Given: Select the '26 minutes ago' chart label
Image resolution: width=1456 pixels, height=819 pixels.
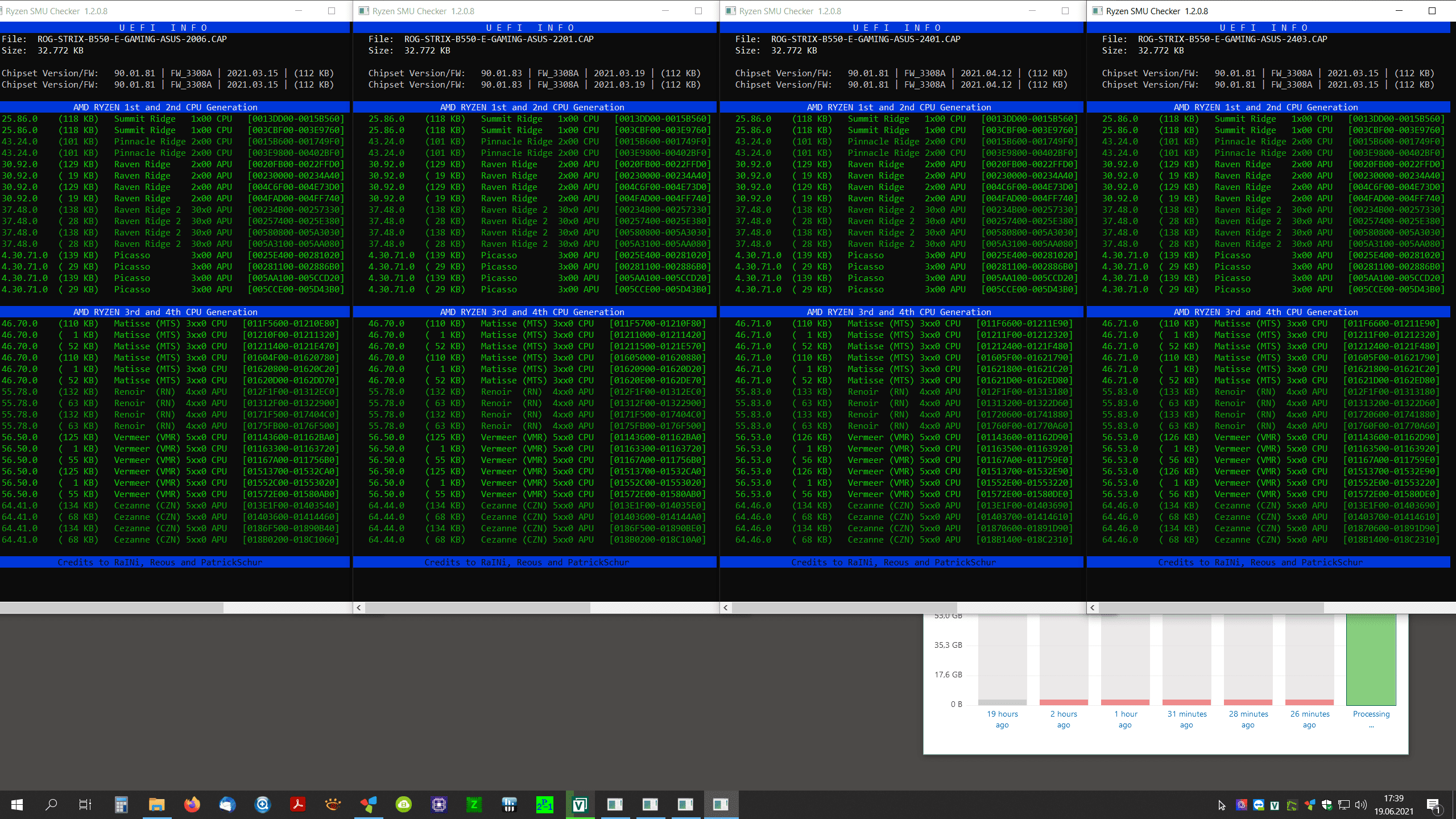Looking at the screenshot, I should tap(1310, 719).
